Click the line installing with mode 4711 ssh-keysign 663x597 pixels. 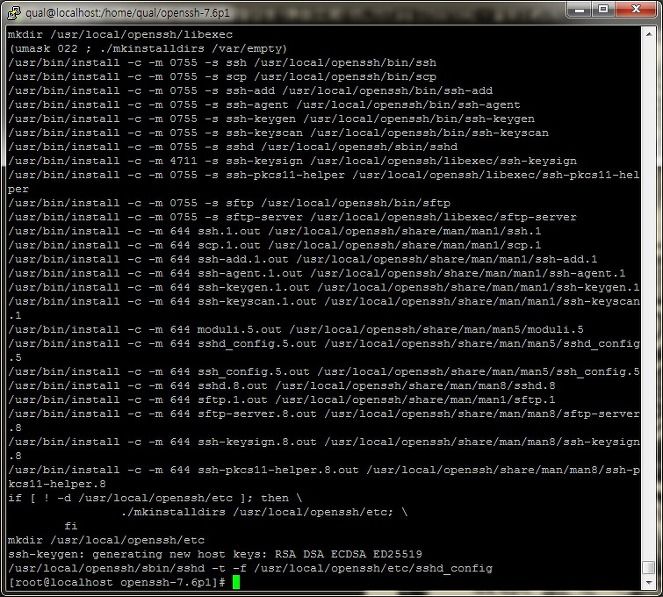coord(292,161)
